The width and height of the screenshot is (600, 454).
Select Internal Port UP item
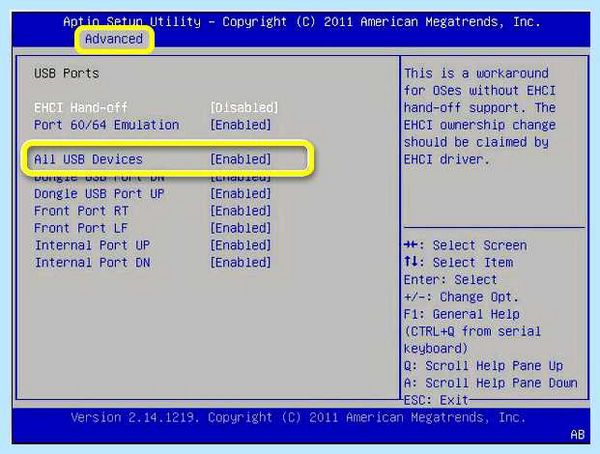92,245
